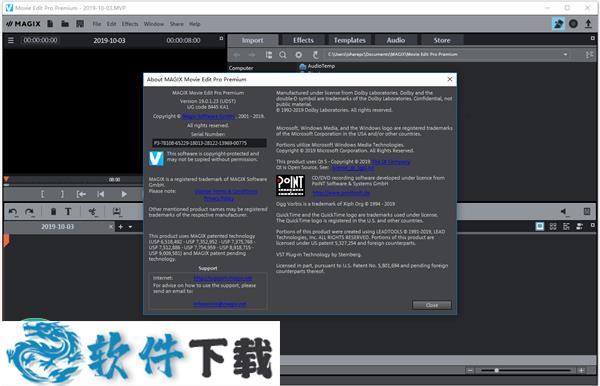Image resolution: width=600 pixels, height=386 pixels.
Task: Switch to the Templates tab
Action: click(x=349, y=40)
